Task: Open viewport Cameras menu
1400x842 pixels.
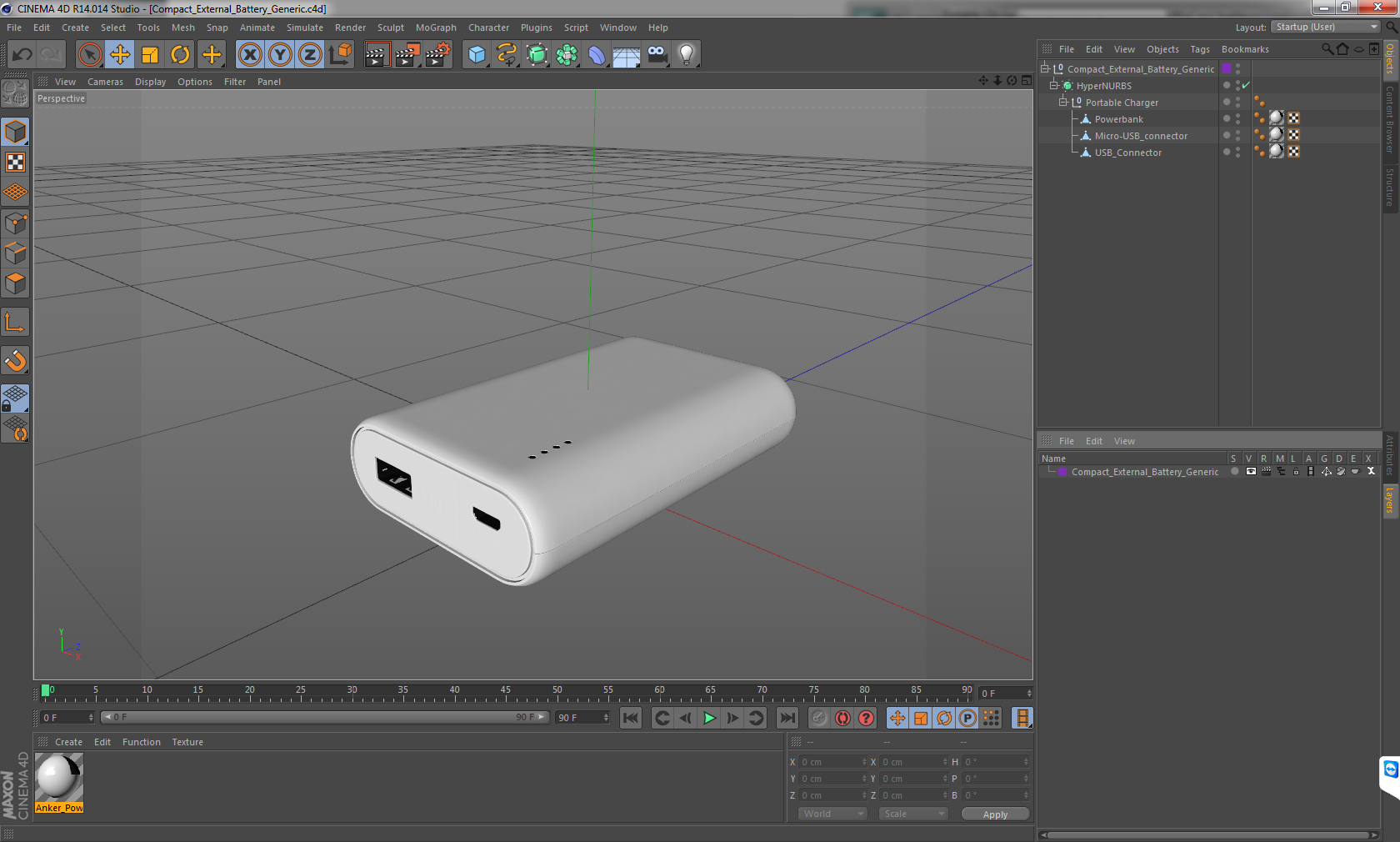Action: tap(105, 82)
